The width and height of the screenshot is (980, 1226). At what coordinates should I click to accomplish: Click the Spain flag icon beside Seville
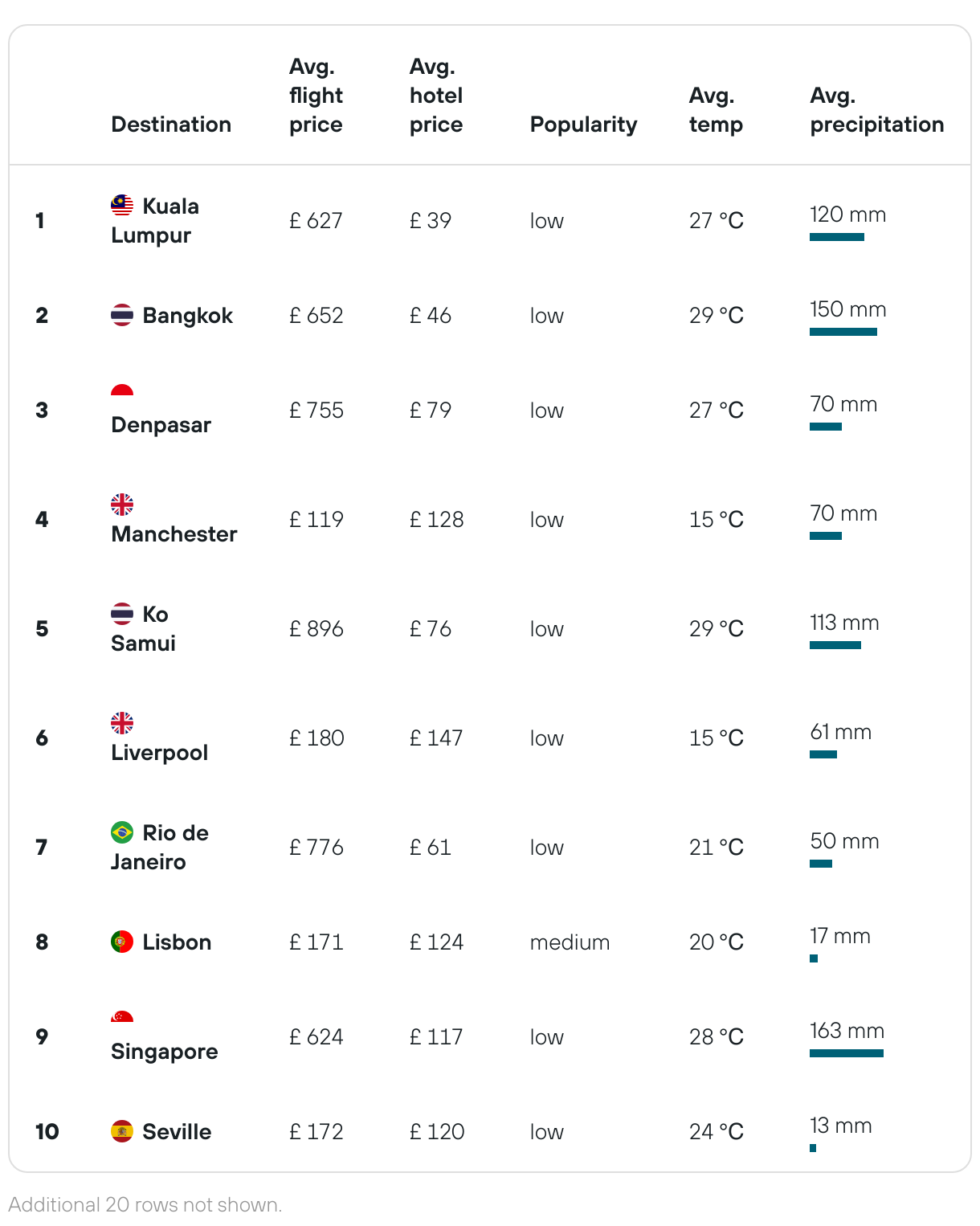click(x=122, y=1131)
